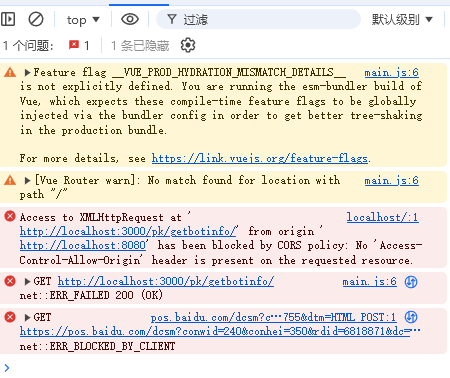Click the net::ERR_FAILED 200 (OK) text
450x378 pixels.
pyautogui.click(x=91, y=295)
